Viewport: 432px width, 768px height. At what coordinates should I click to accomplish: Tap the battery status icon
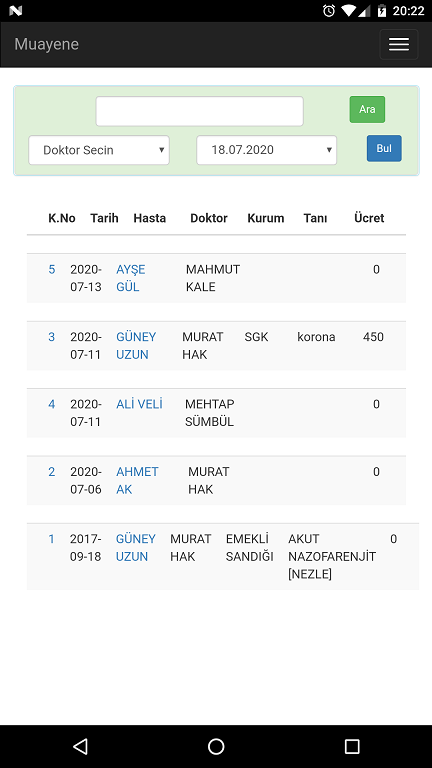pyautogui.click(x=382, y=10)
